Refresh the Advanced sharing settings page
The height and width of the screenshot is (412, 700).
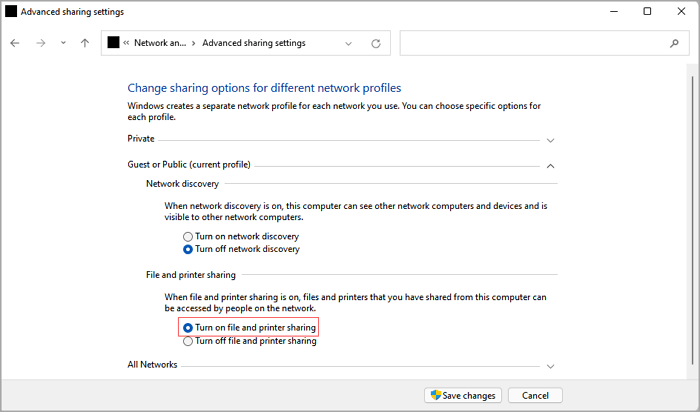376,44
